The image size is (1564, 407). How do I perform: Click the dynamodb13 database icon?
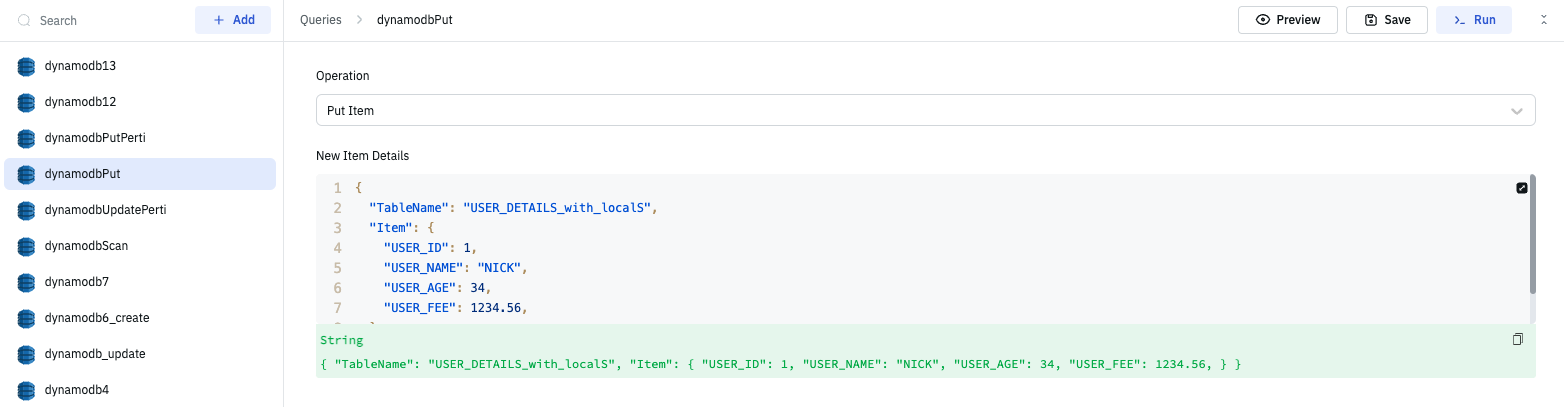27,66
